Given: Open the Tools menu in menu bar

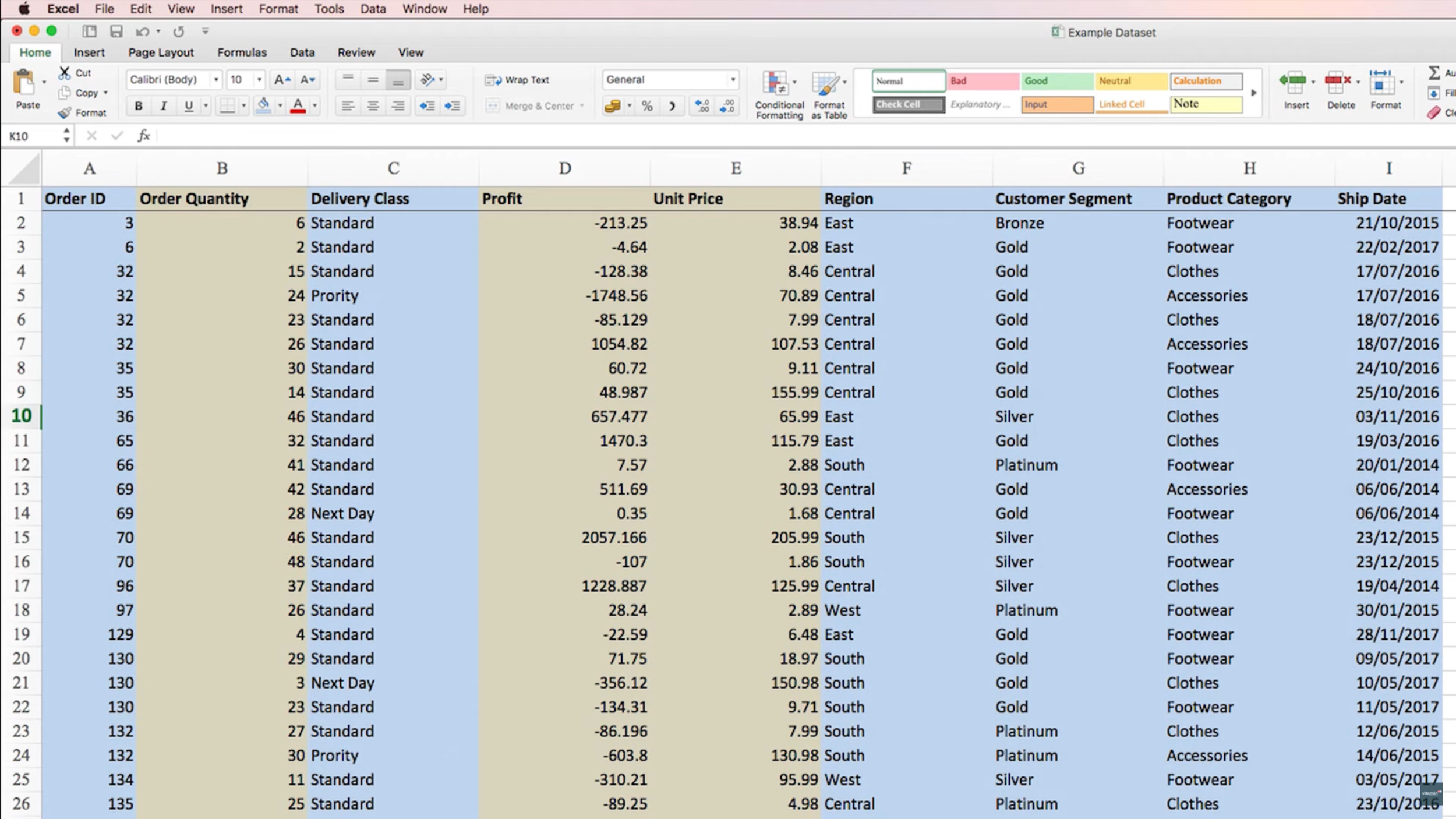Looking at the screenshot, I should [329, 9].
